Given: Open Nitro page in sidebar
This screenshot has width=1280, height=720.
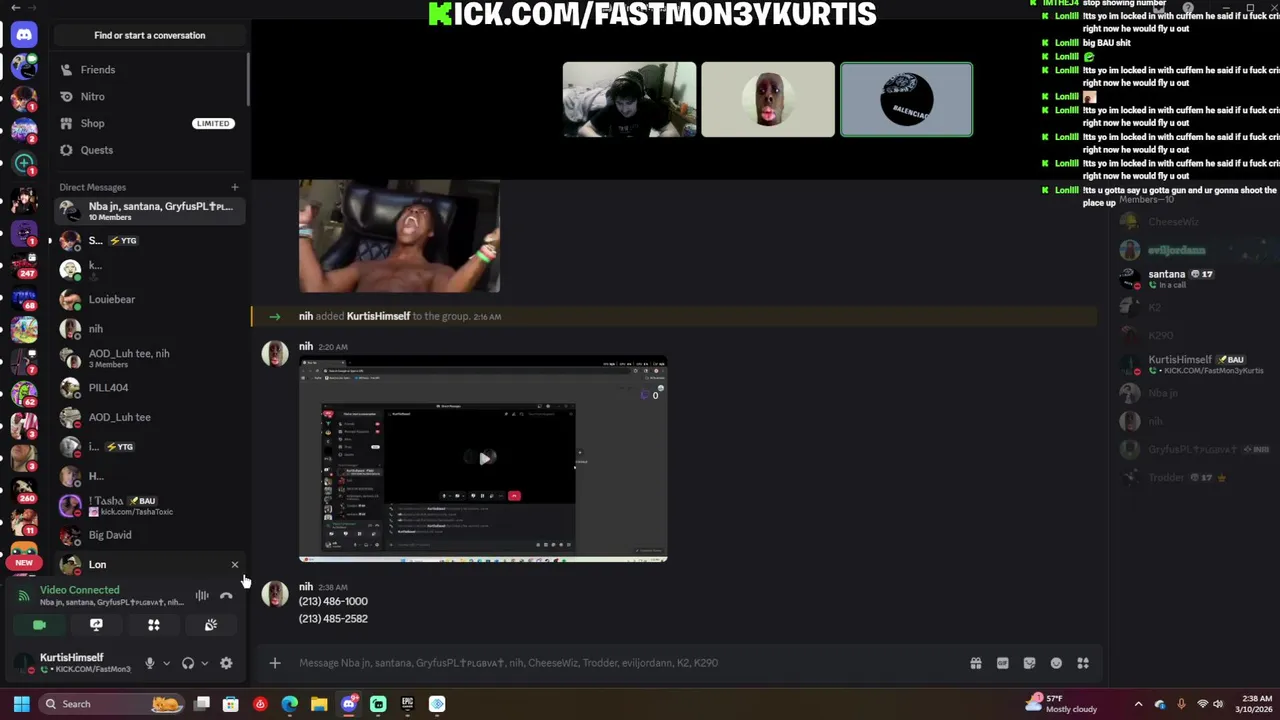Looking at the screenshot, I should point(92,97).
